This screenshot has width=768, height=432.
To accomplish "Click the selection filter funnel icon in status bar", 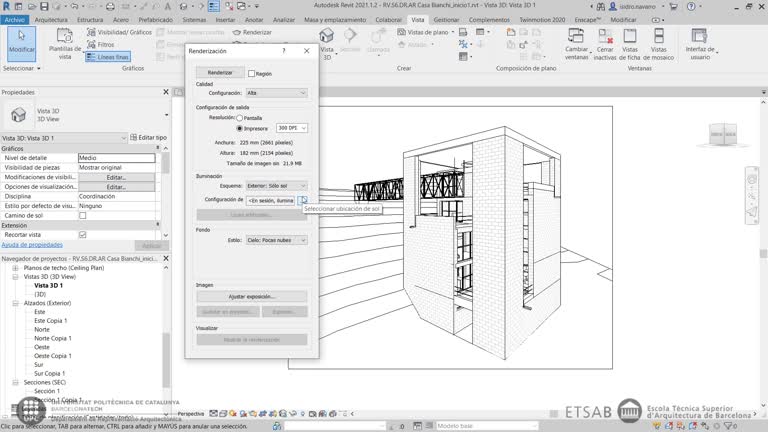I will [728, 426].
